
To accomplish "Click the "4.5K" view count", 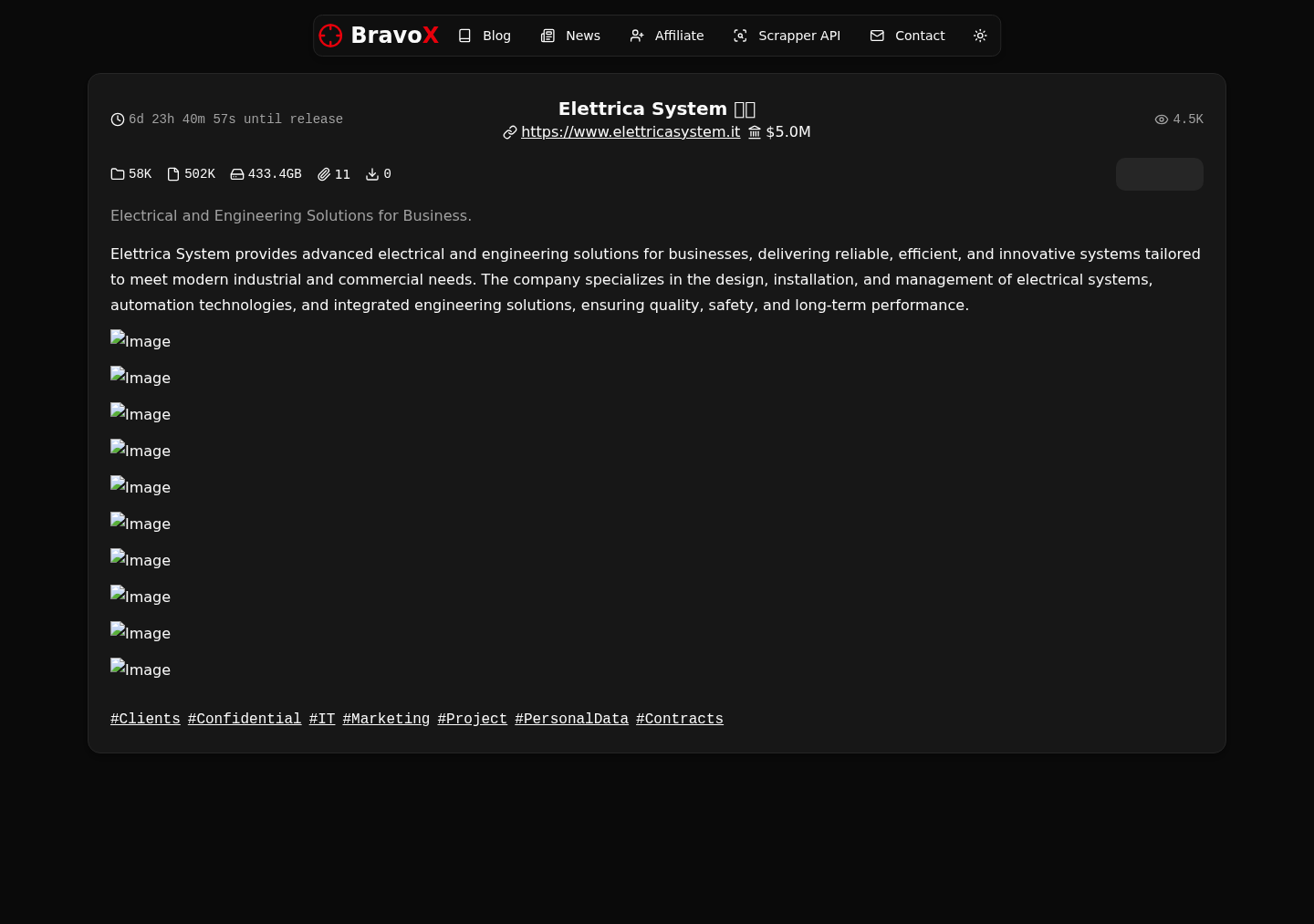I will tap(1188, 119).
